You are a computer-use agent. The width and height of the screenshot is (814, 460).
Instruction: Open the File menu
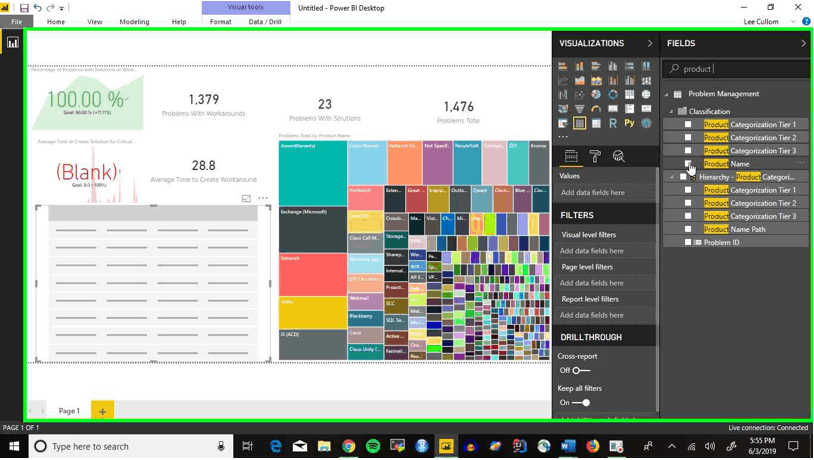[x=17, y=22]
